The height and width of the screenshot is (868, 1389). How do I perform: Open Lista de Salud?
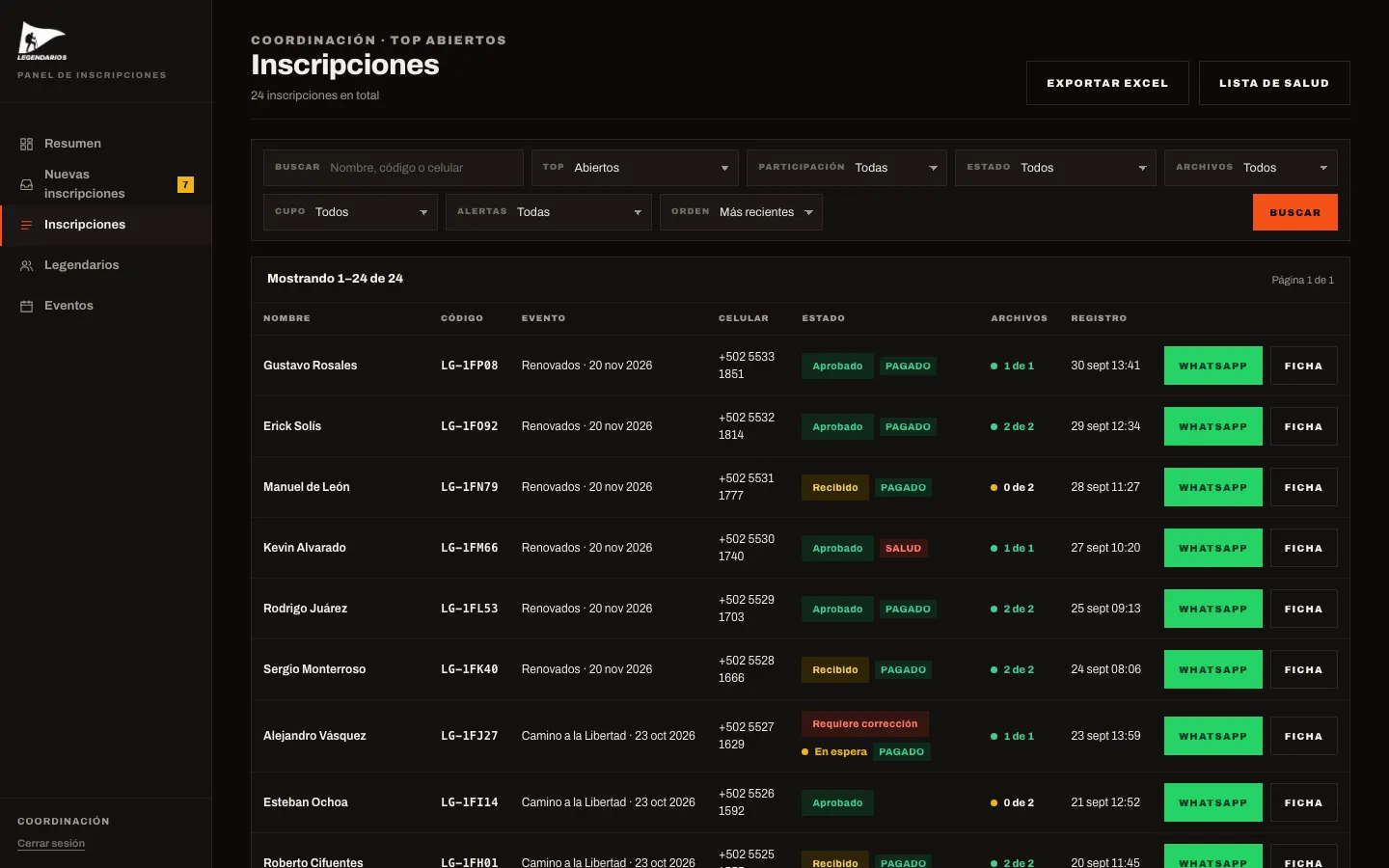[x=1274, y=83]
